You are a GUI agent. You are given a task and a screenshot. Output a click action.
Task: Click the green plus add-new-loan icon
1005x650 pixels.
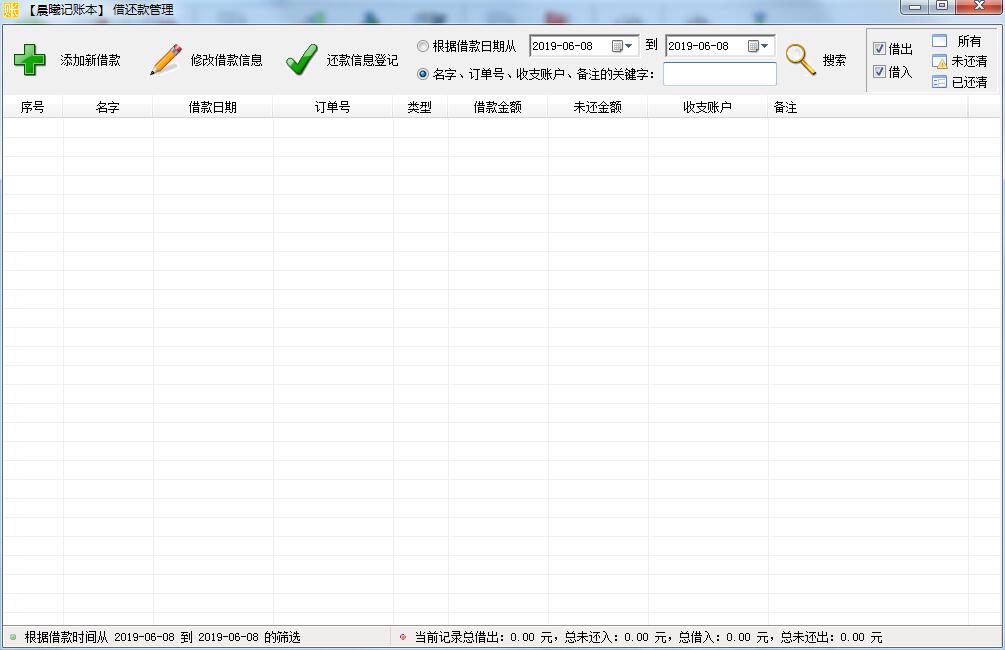30,60
